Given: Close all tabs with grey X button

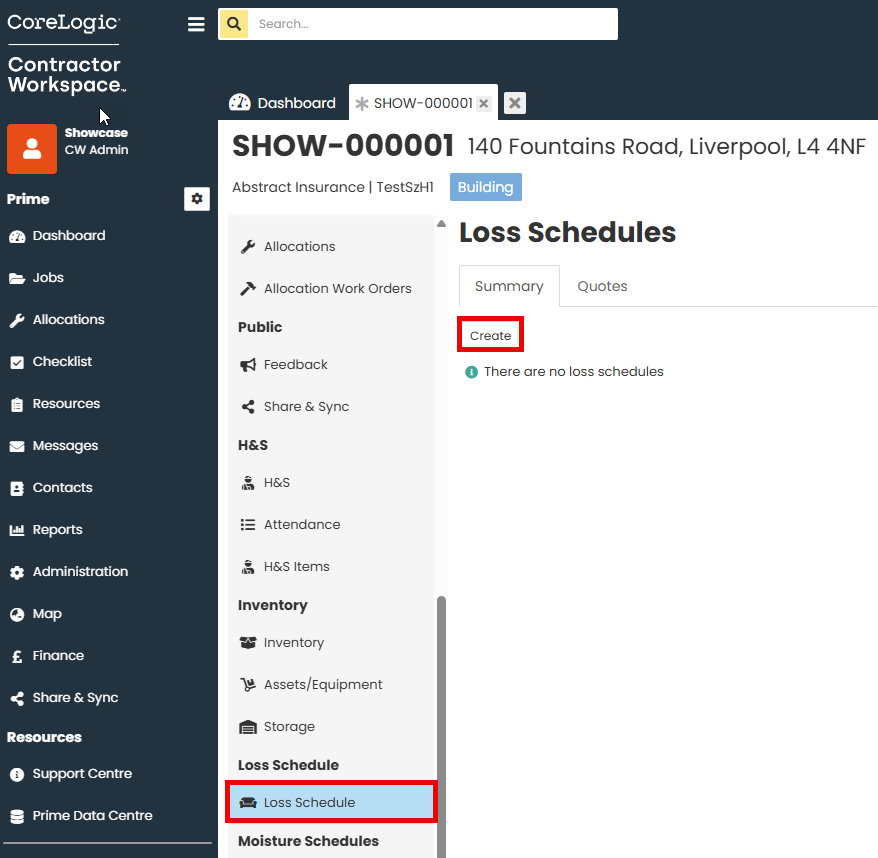Looking at the screenshot, I should click(515, 103).
